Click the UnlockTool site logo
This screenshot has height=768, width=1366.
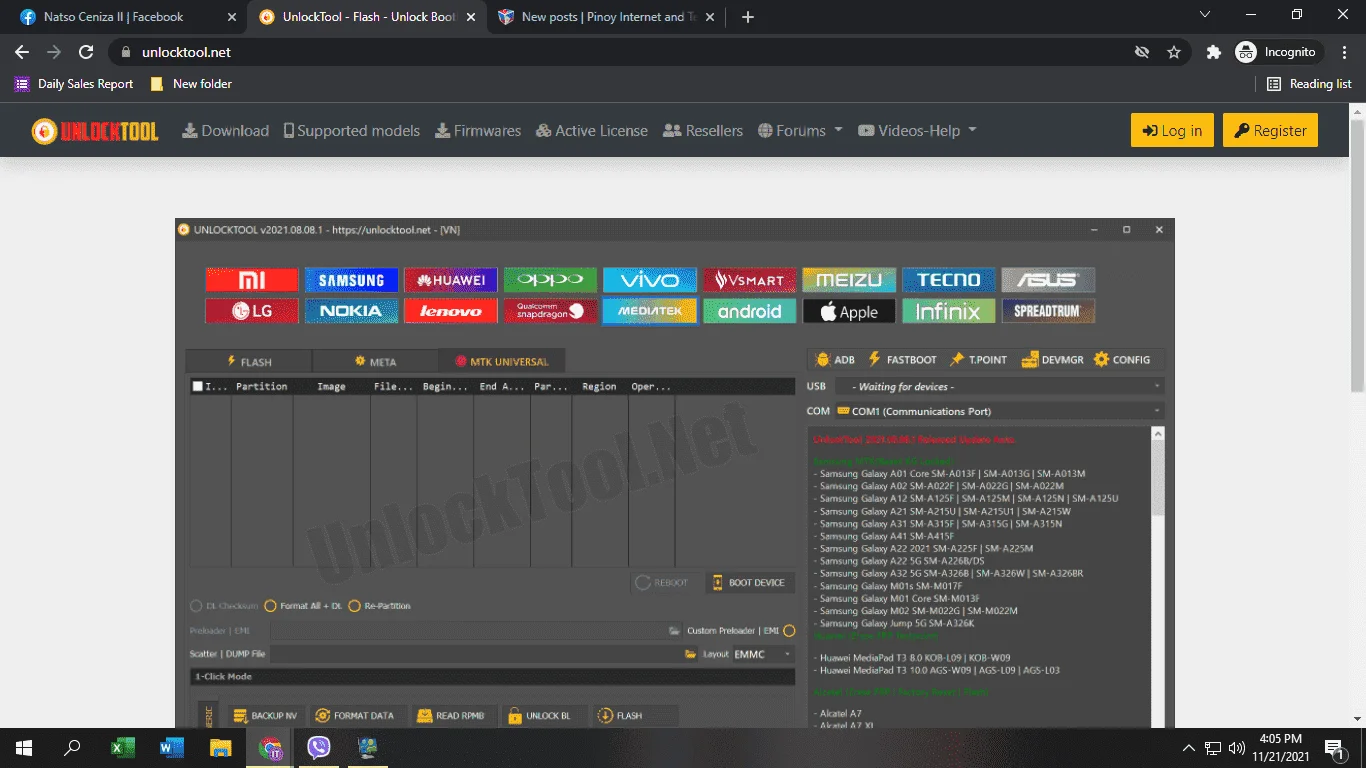tap(95, 131)
